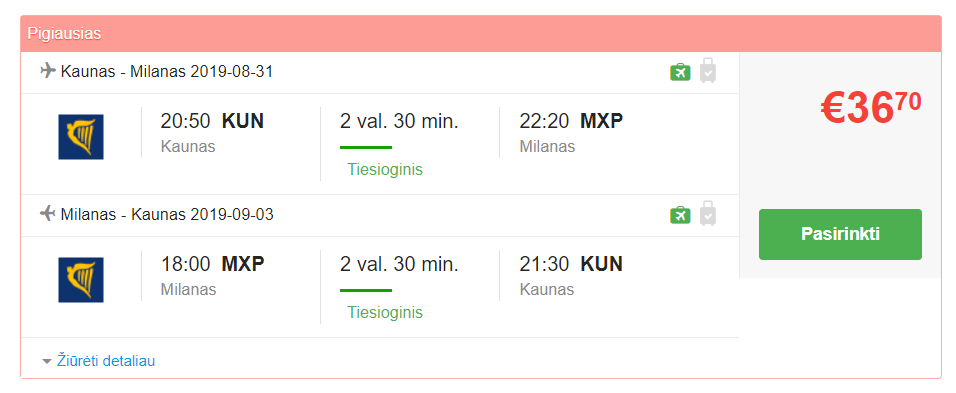Click the Kaunas - Milanas 2019-08-31 heading
This screenshot has height=393, width=956.
coord(167,72)
